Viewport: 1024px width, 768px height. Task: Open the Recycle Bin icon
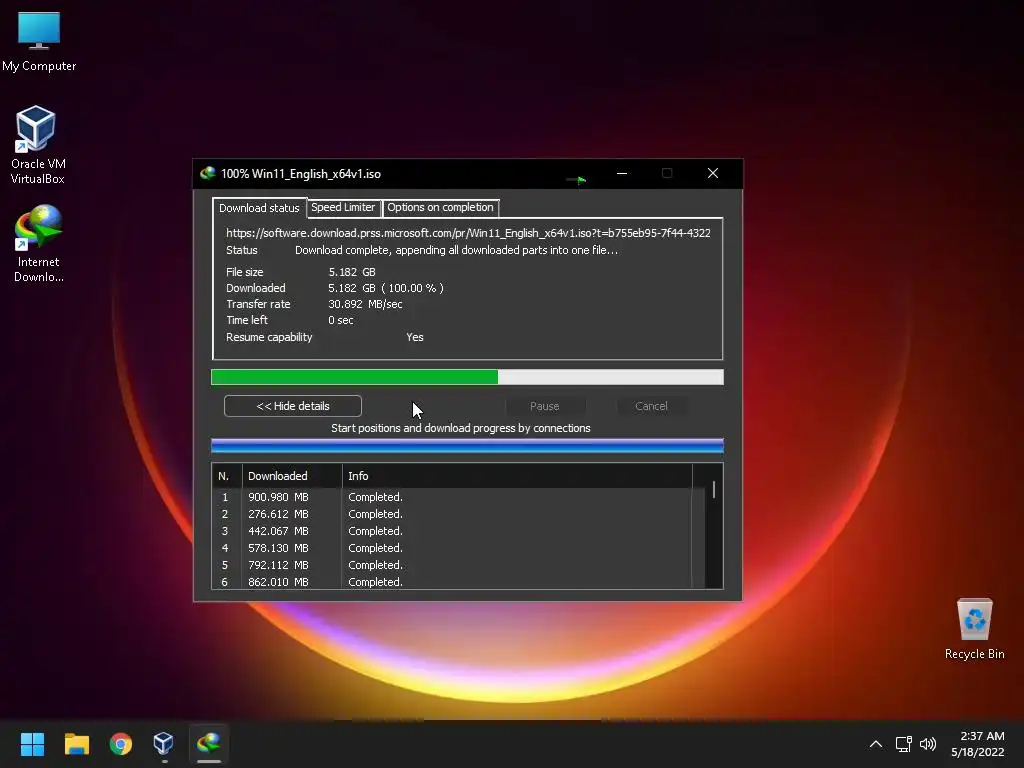(974, 629)
